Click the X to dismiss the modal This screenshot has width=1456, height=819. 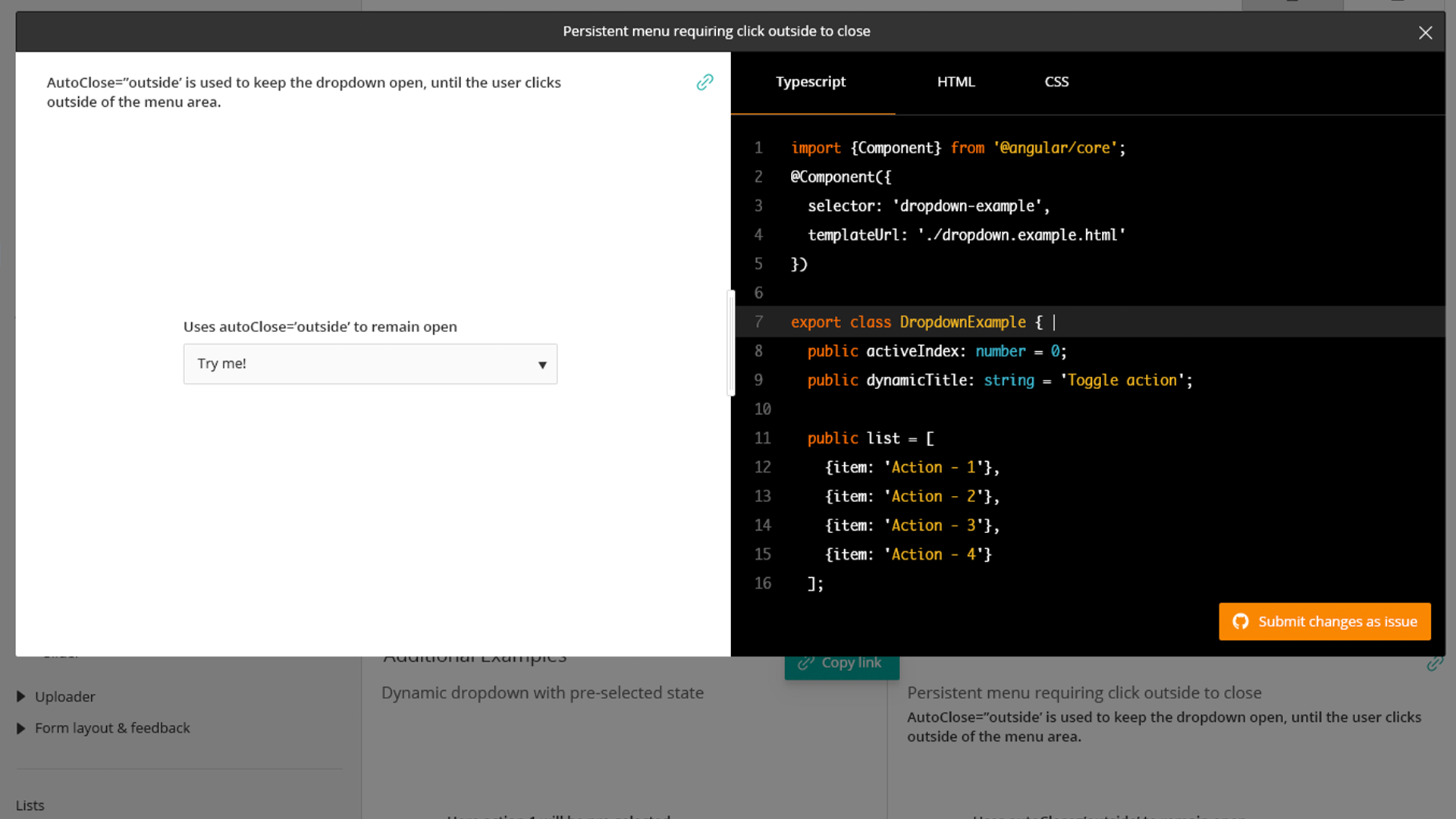[1426, 33]
